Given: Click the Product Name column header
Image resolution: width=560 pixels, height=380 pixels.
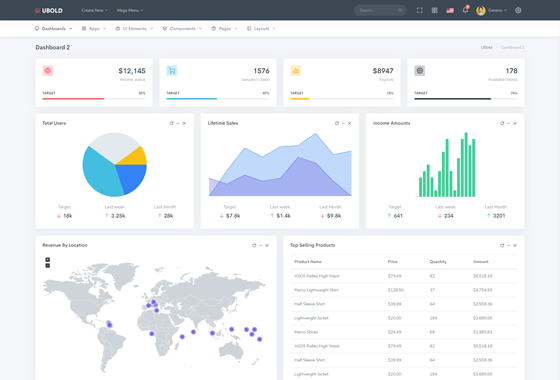Looking at the screenshot, I should click(x=308, y=262).
